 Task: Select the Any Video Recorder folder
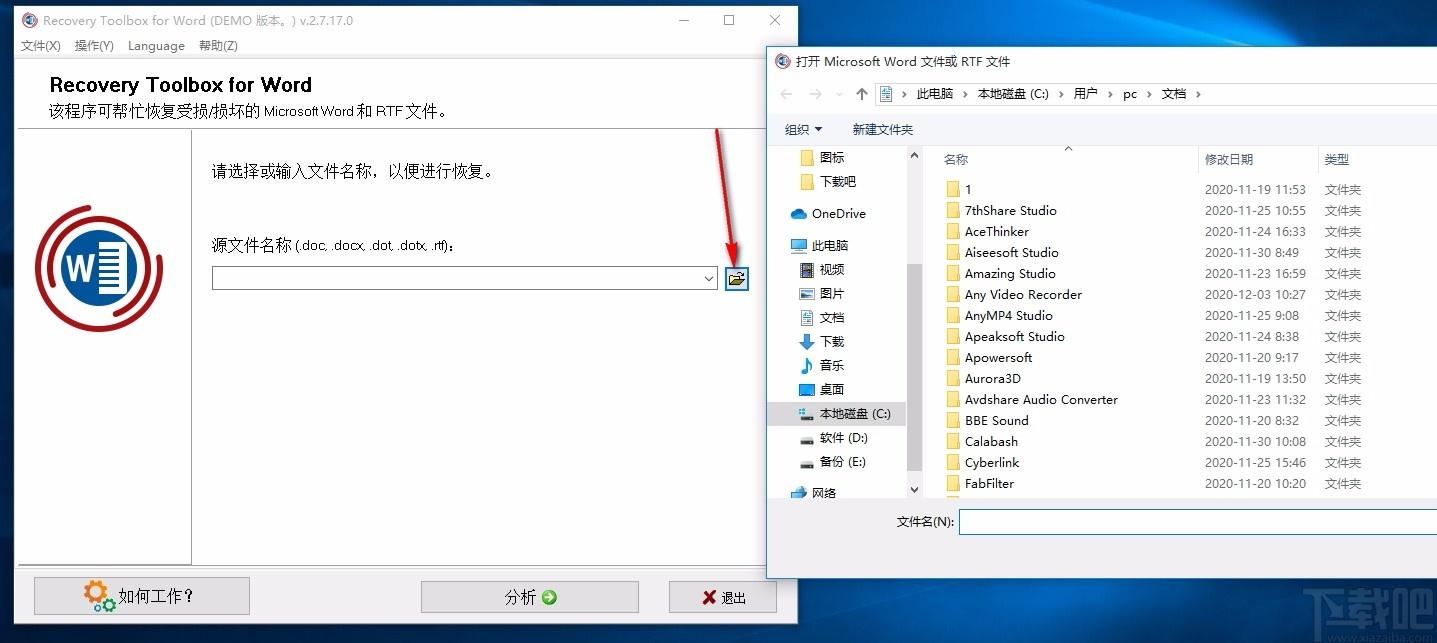[x=1023, y=295]
